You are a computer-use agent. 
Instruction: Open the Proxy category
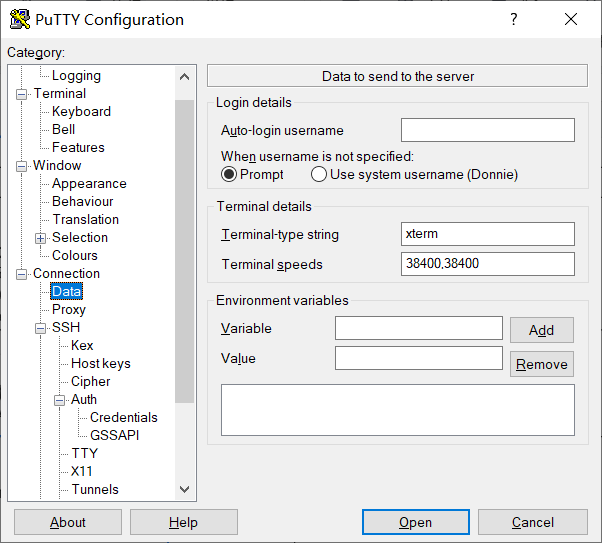click(69, 309)
